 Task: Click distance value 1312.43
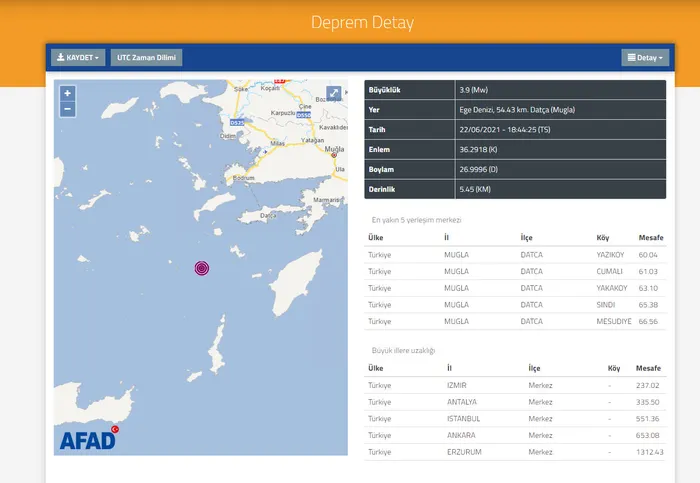650,452
